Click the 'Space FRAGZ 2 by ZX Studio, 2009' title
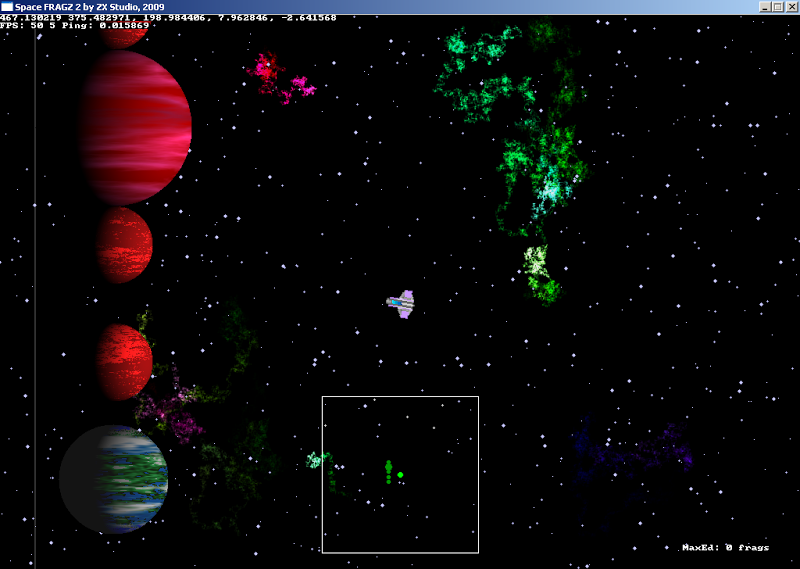Screen dimensions: 800x569 click(x=90, y=7)
